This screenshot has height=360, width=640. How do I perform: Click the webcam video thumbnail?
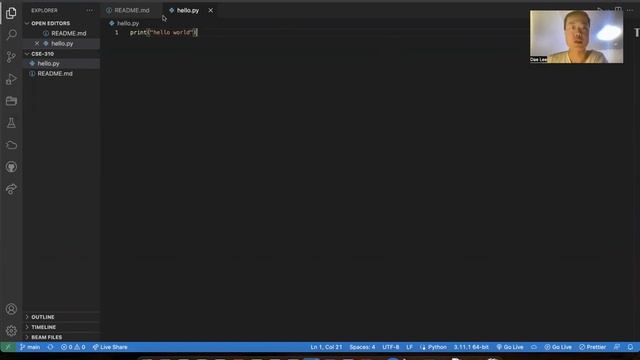[576, 36]
